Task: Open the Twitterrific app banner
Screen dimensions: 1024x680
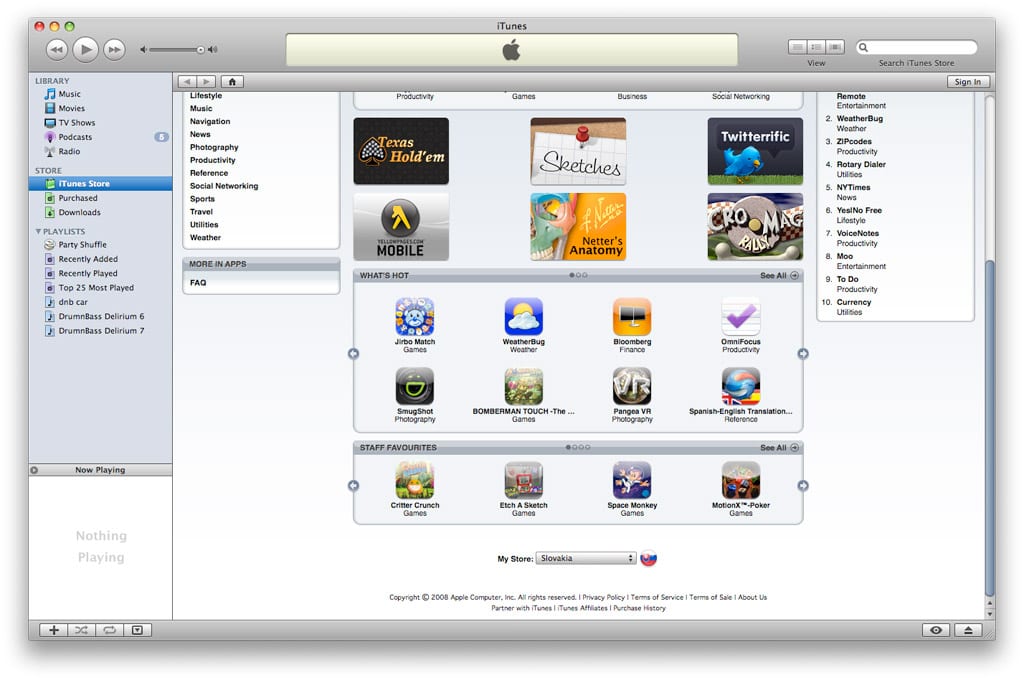Action: (755, 151)
